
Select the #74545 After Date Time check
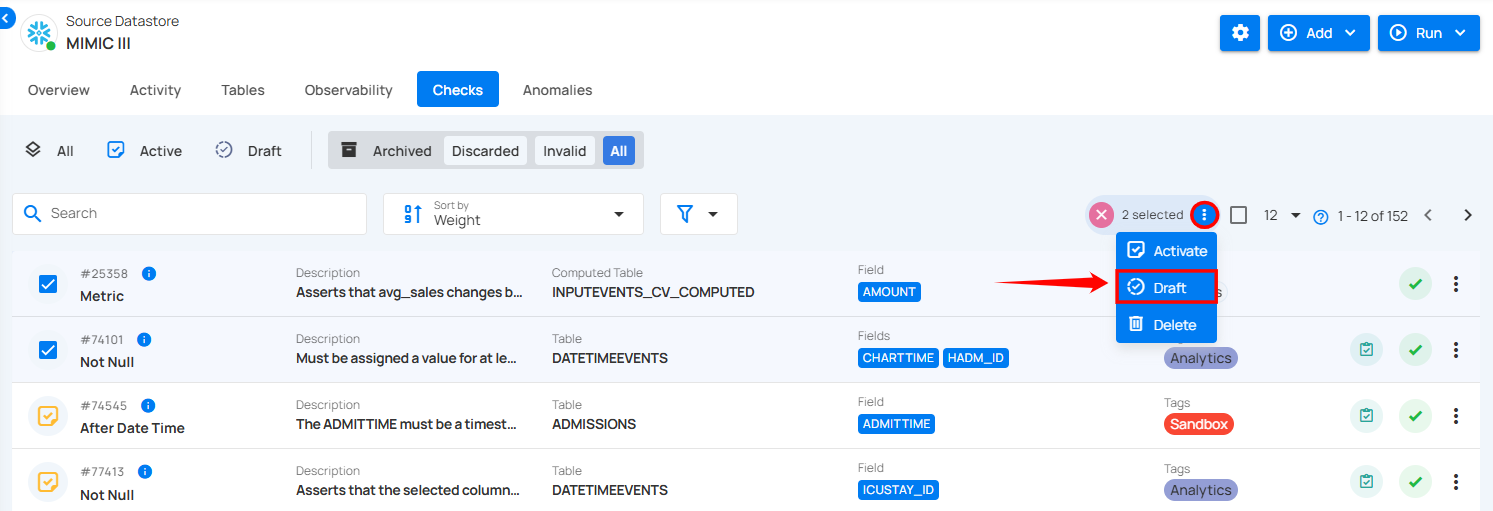(48, 416)
